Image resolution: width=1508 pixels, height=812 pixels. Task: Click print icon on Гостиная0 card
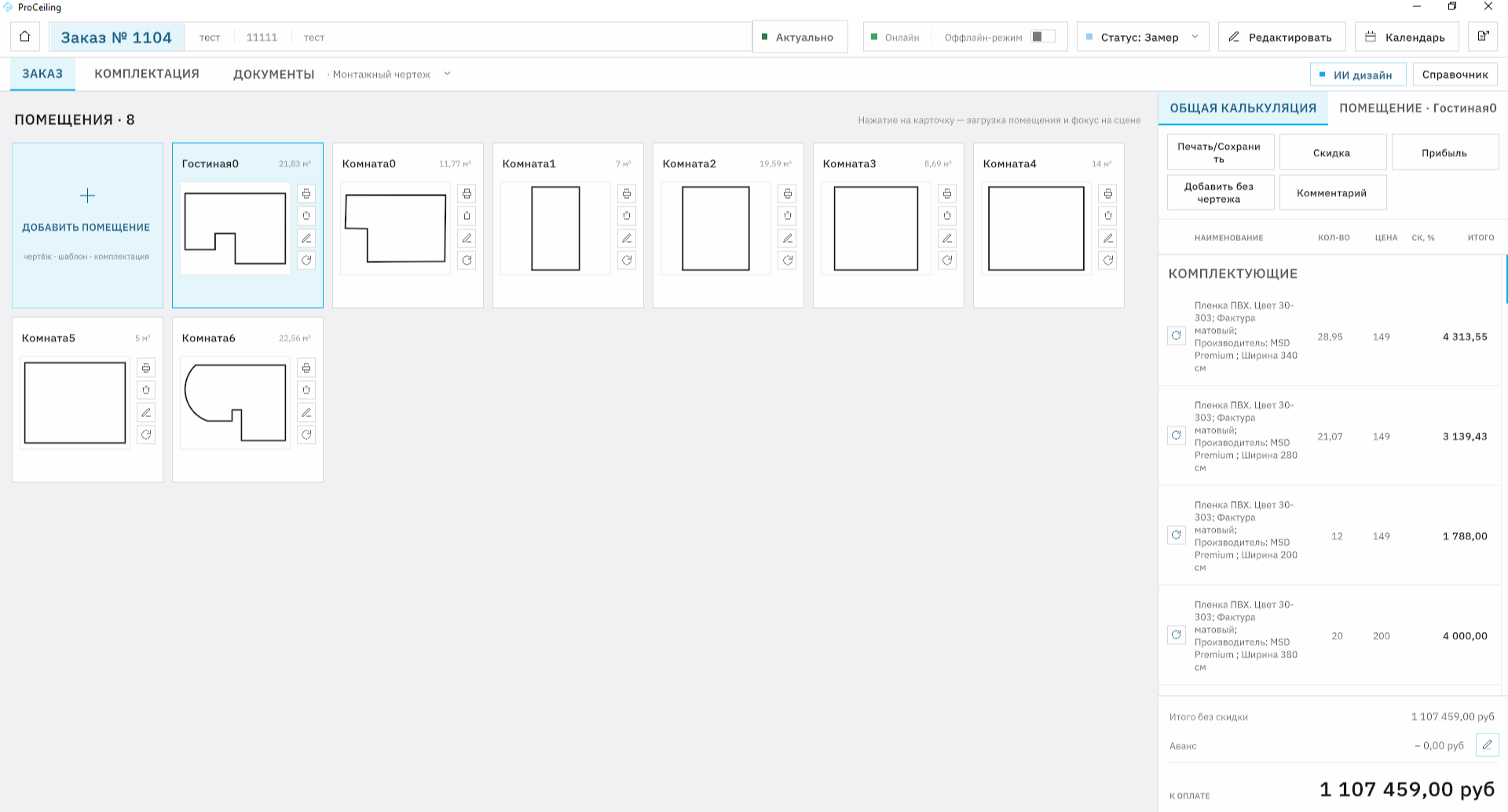[x=306, y=193]
